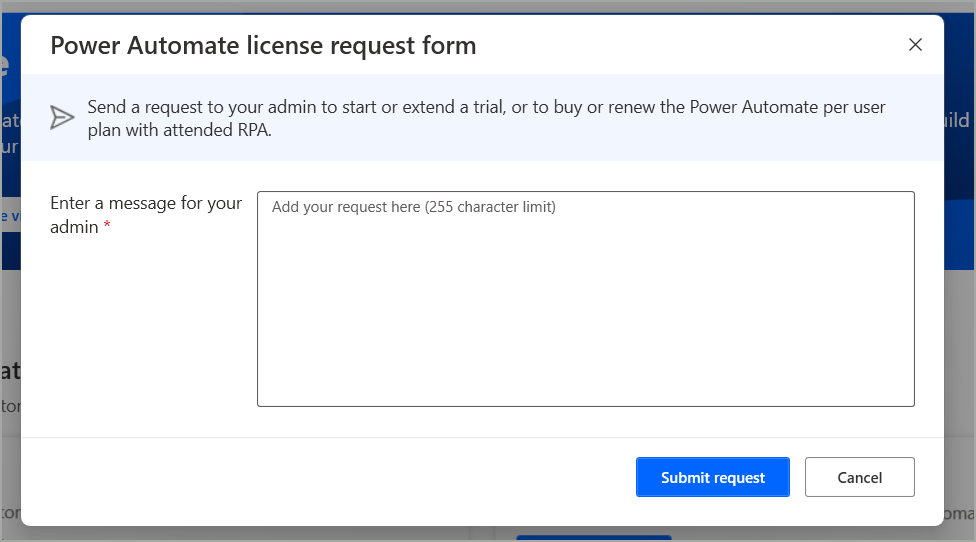The height and width of the screenshot is (542, 976).
Task: Click the 'Enter a message for your admin' label
Action: tap(146, 215)
